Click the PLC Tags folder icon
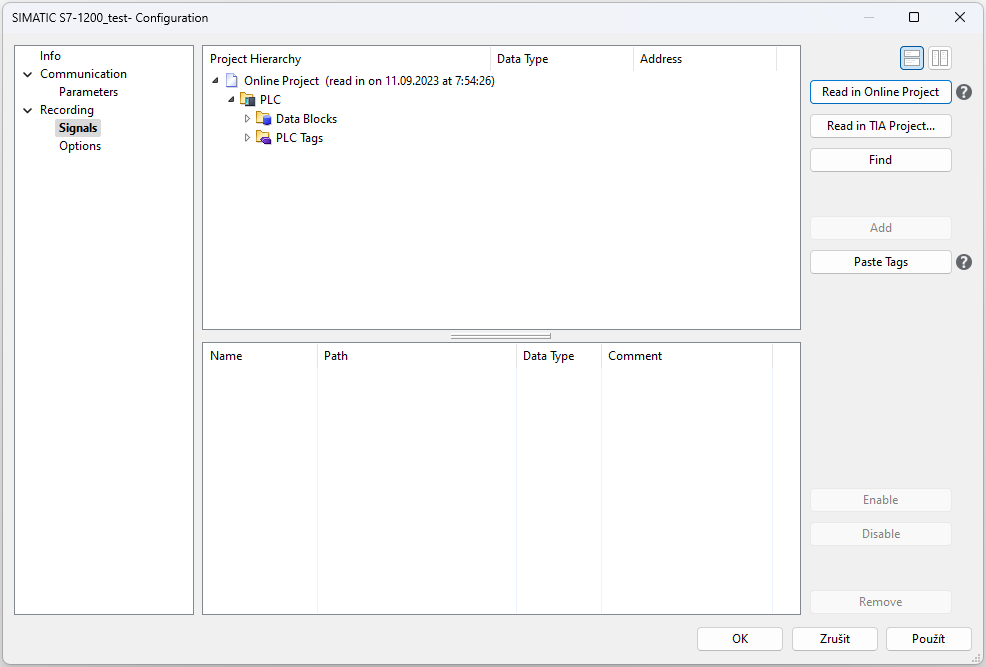 [x=264, y=137]
